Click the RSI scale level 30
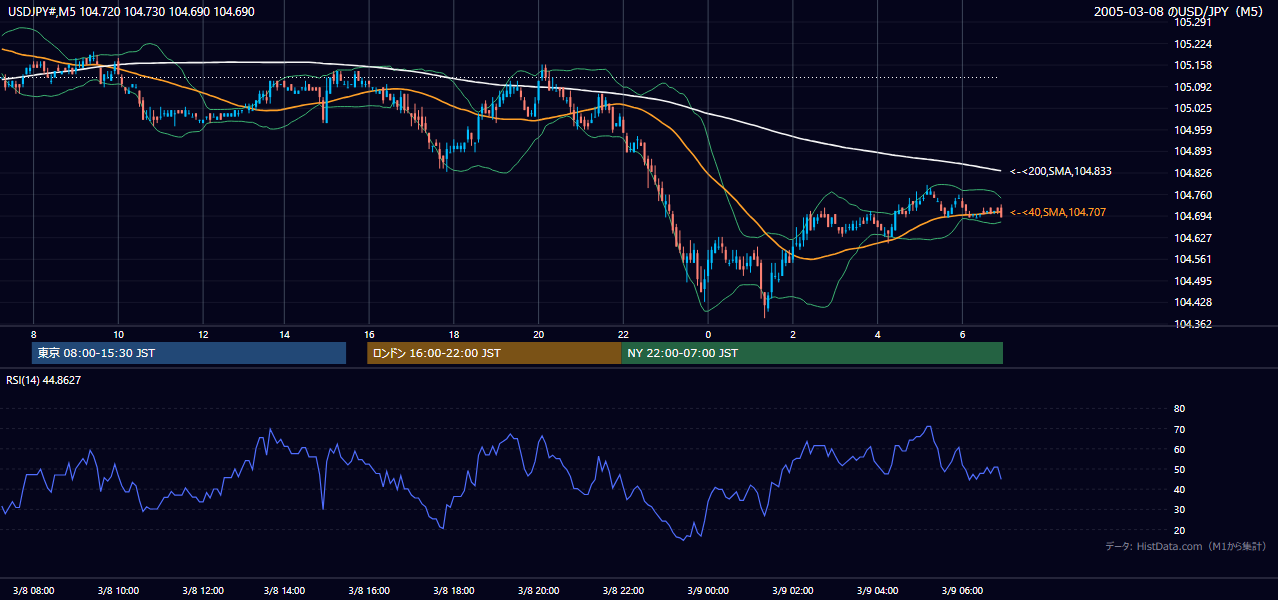1278x600 pixels. click(x=1179, y=510)
